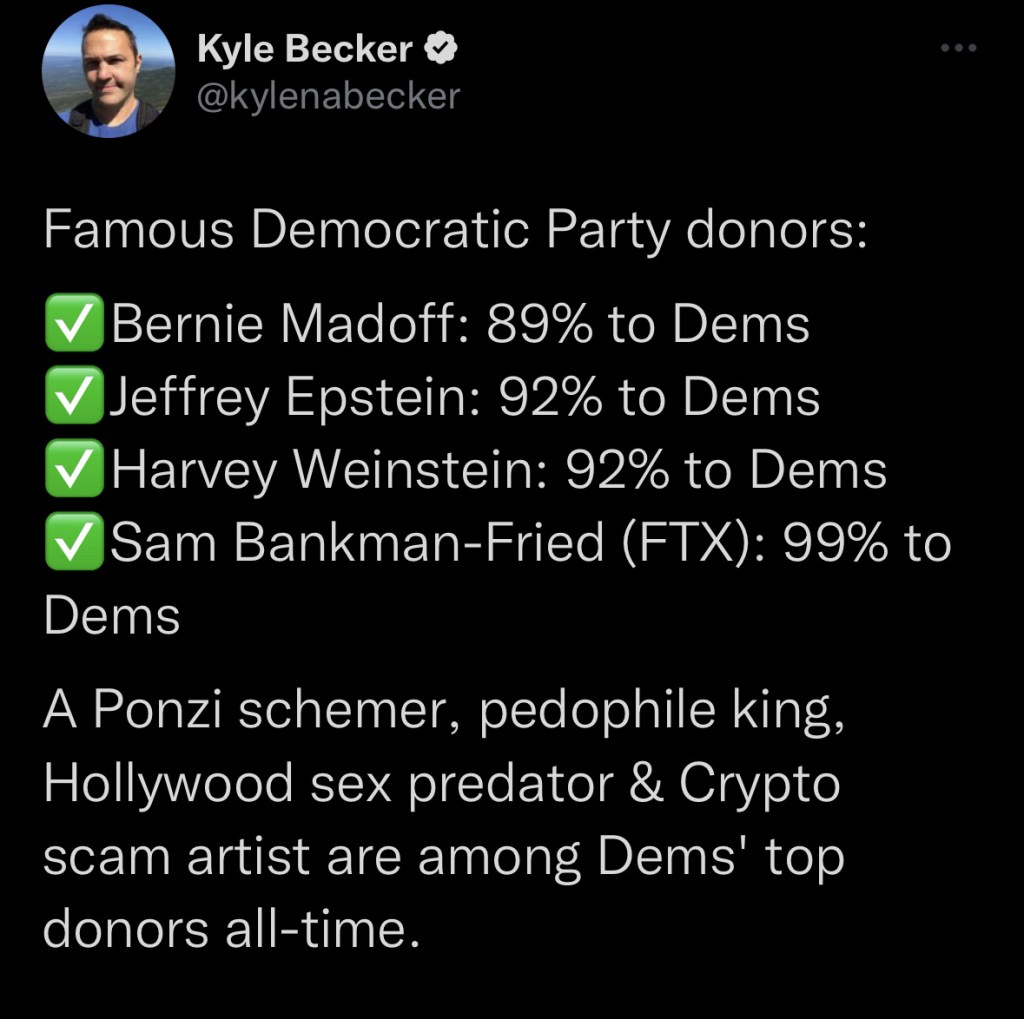This screenshot has height=1019, width=1024.
Task: Click the blue verified badge icon
Action: point(443,48)
